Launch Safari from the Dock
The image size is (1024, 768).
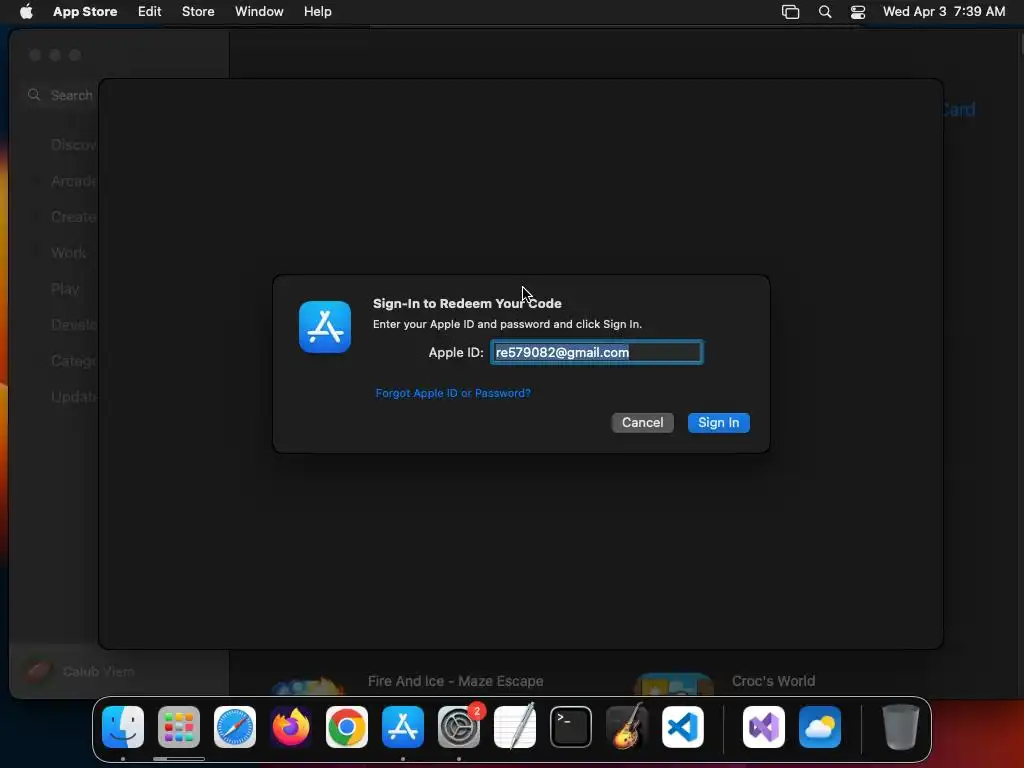tap(235, 727)
